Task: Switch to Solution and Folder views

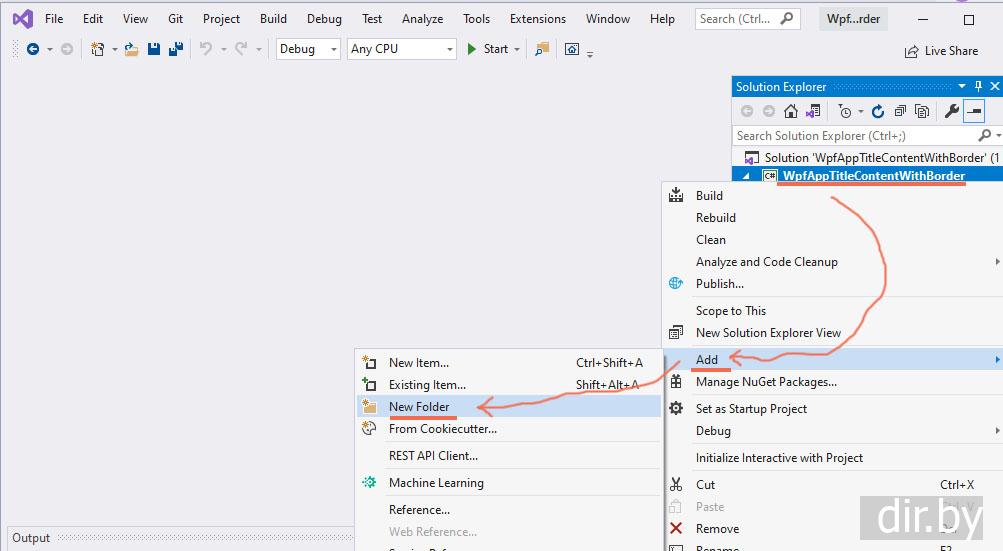Action: pyautogui.click(x=813, y=112)
